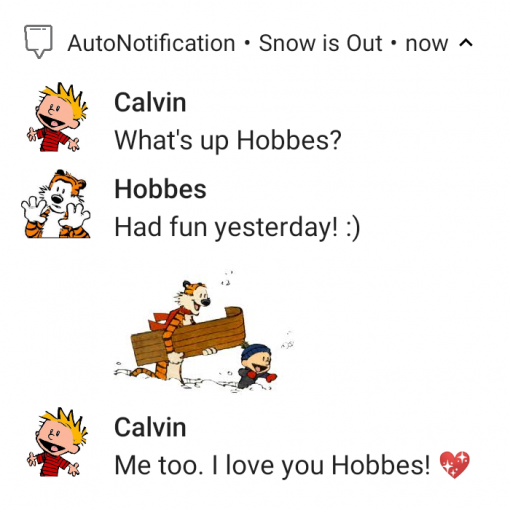
Task: Open message "What's up Hobbes?"
Action: click(228, 140)
